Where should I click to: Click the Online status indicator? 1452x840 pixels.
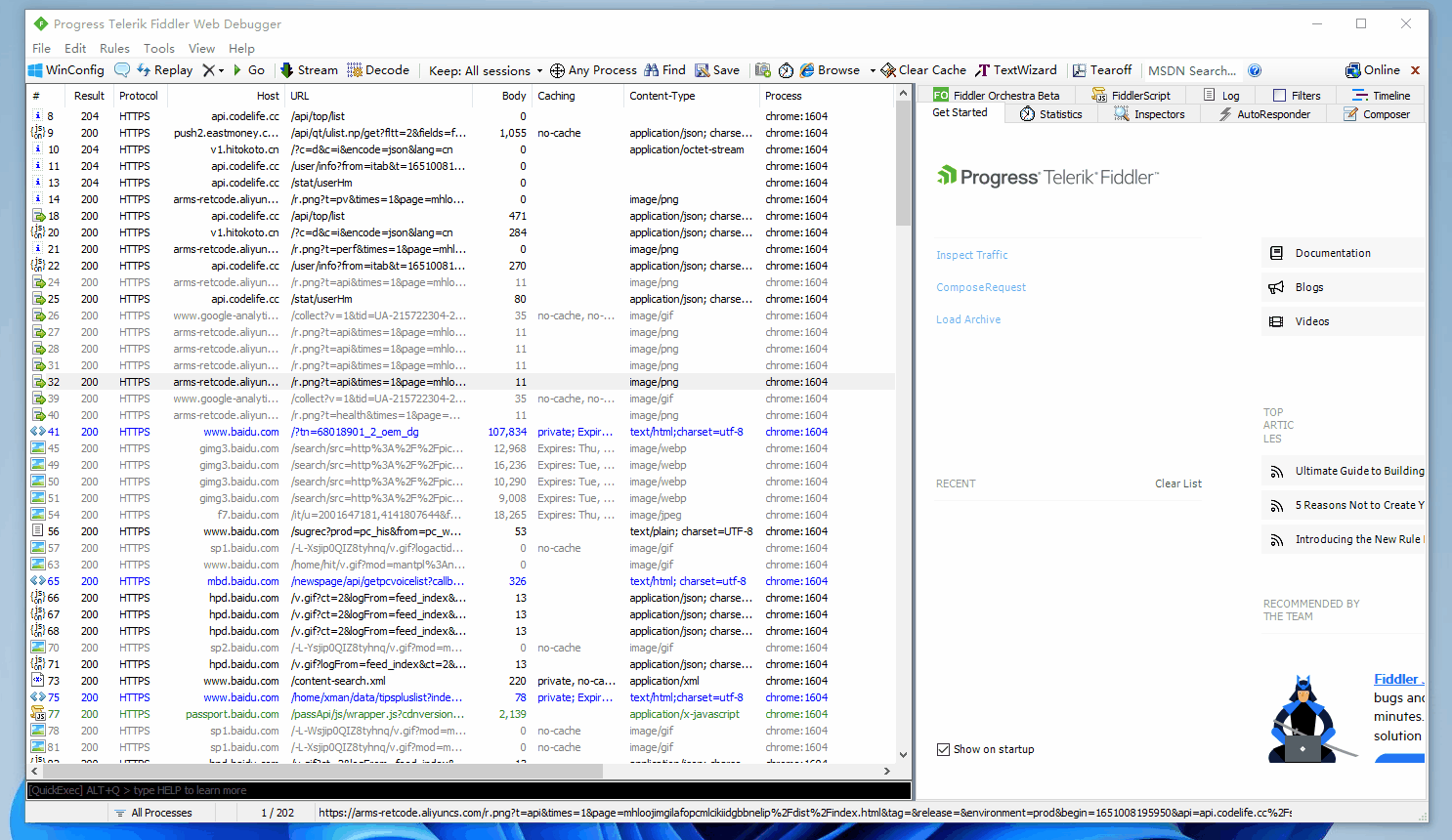(x=1372, y=70)
